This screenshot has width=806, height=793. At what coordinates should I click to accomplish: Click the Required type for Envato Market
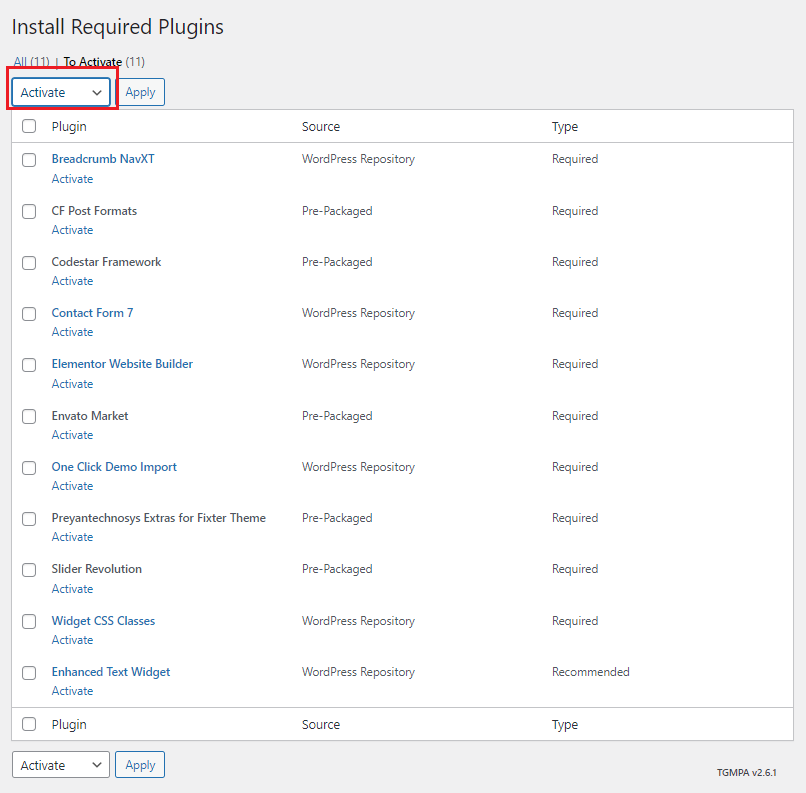coord(575,416)
